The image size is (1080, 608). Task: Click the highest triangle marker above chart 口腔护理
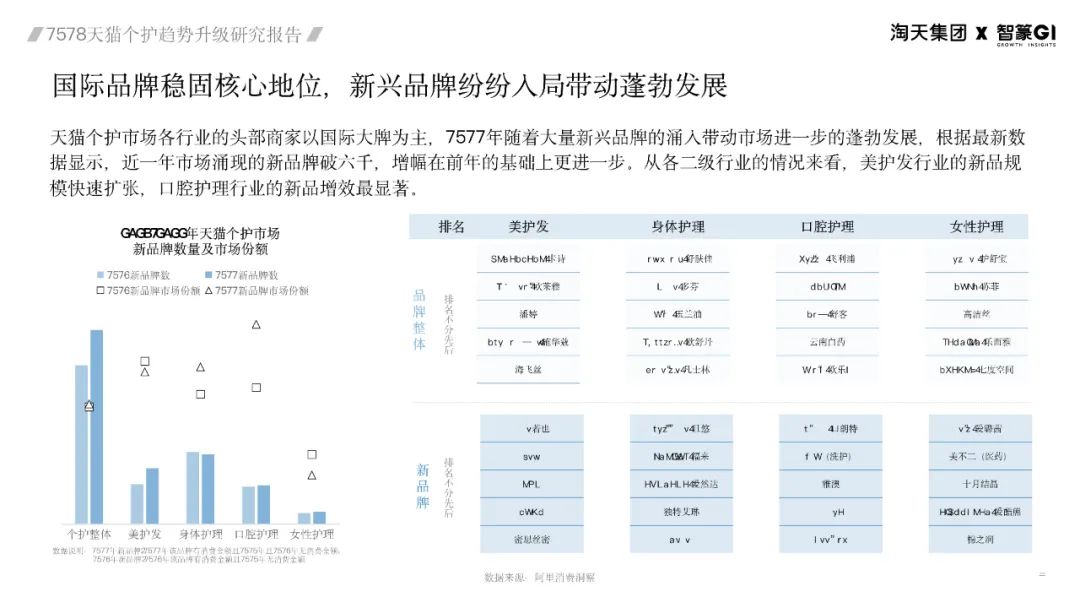[x=256, y=324]
